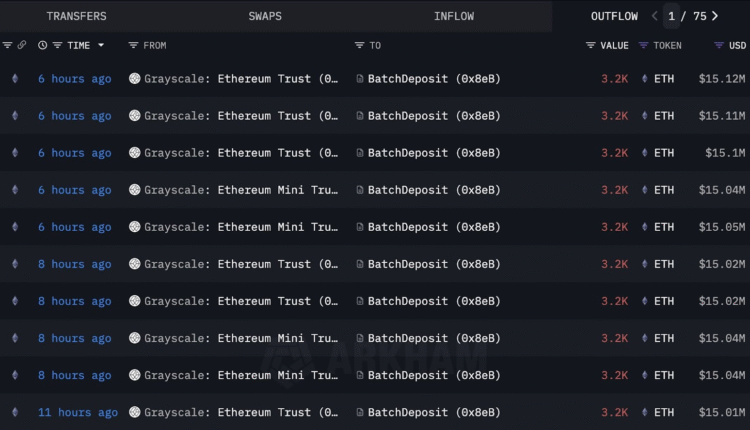Click ETH token in the $15.05M row
The width and height of the screenshot is (750, 430).
click(663, 227)
